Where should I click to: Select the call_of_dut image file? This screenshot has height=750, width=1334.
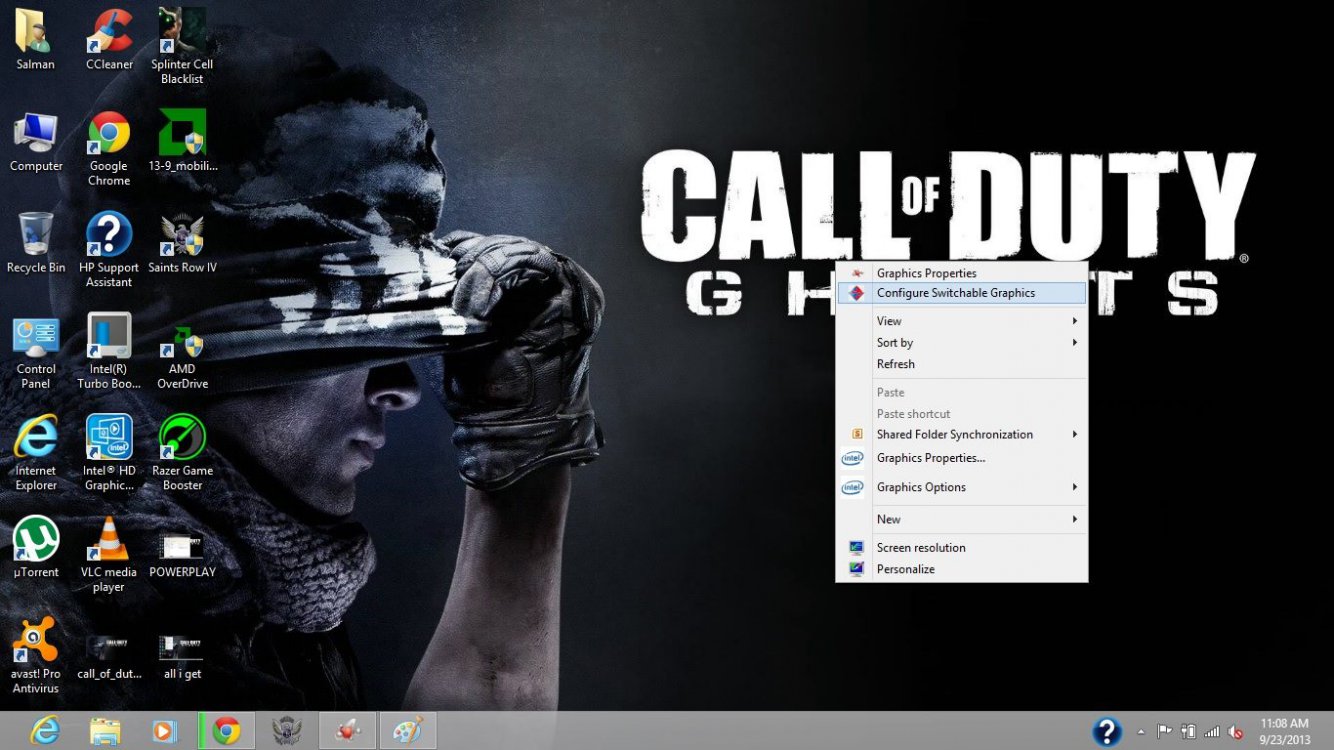(x=109, y=657)
